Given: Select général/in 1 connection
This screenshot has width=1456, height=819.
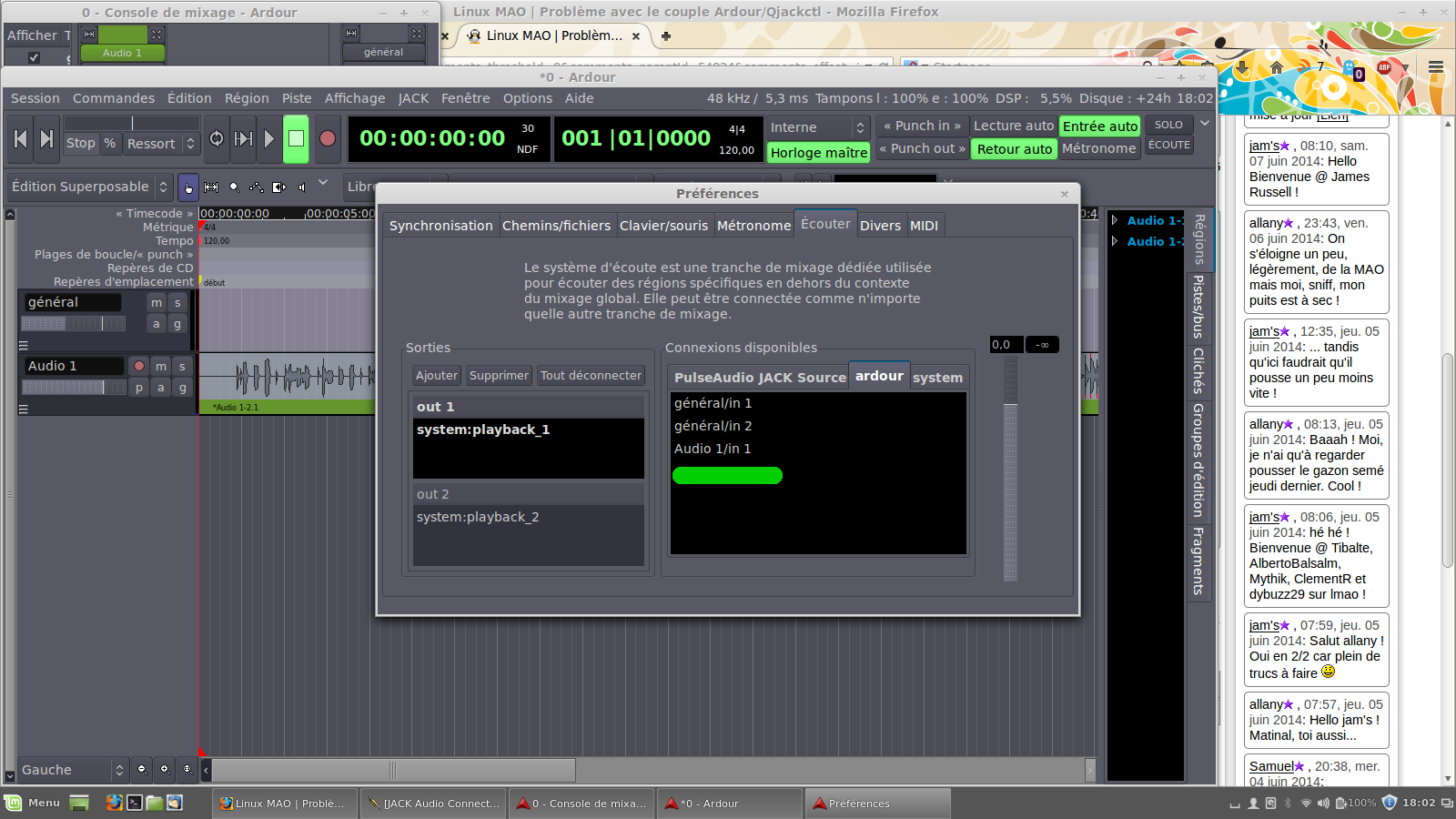Looking at the screenshot, I should point(713,403).
